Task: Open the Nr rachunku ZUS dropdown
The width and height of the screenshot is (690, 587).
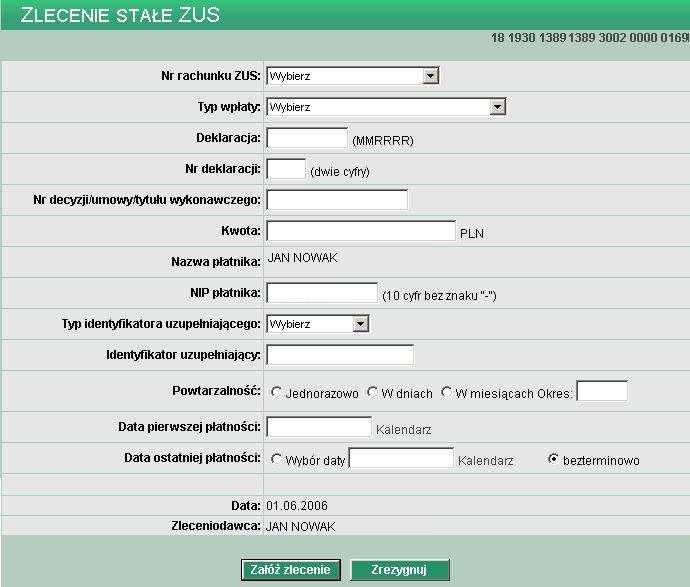Action: [x=352, y=76]
